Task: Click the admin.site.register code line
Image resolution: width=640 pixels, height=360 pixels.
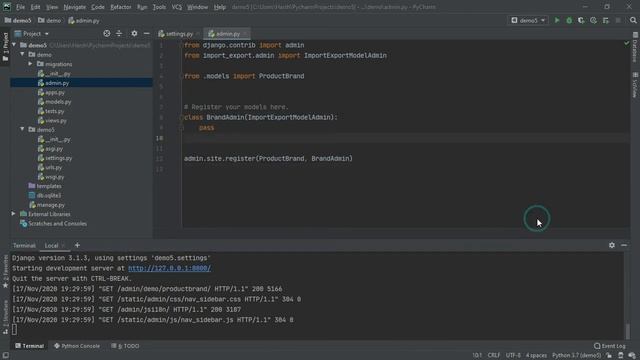Action: pos(268,158)
